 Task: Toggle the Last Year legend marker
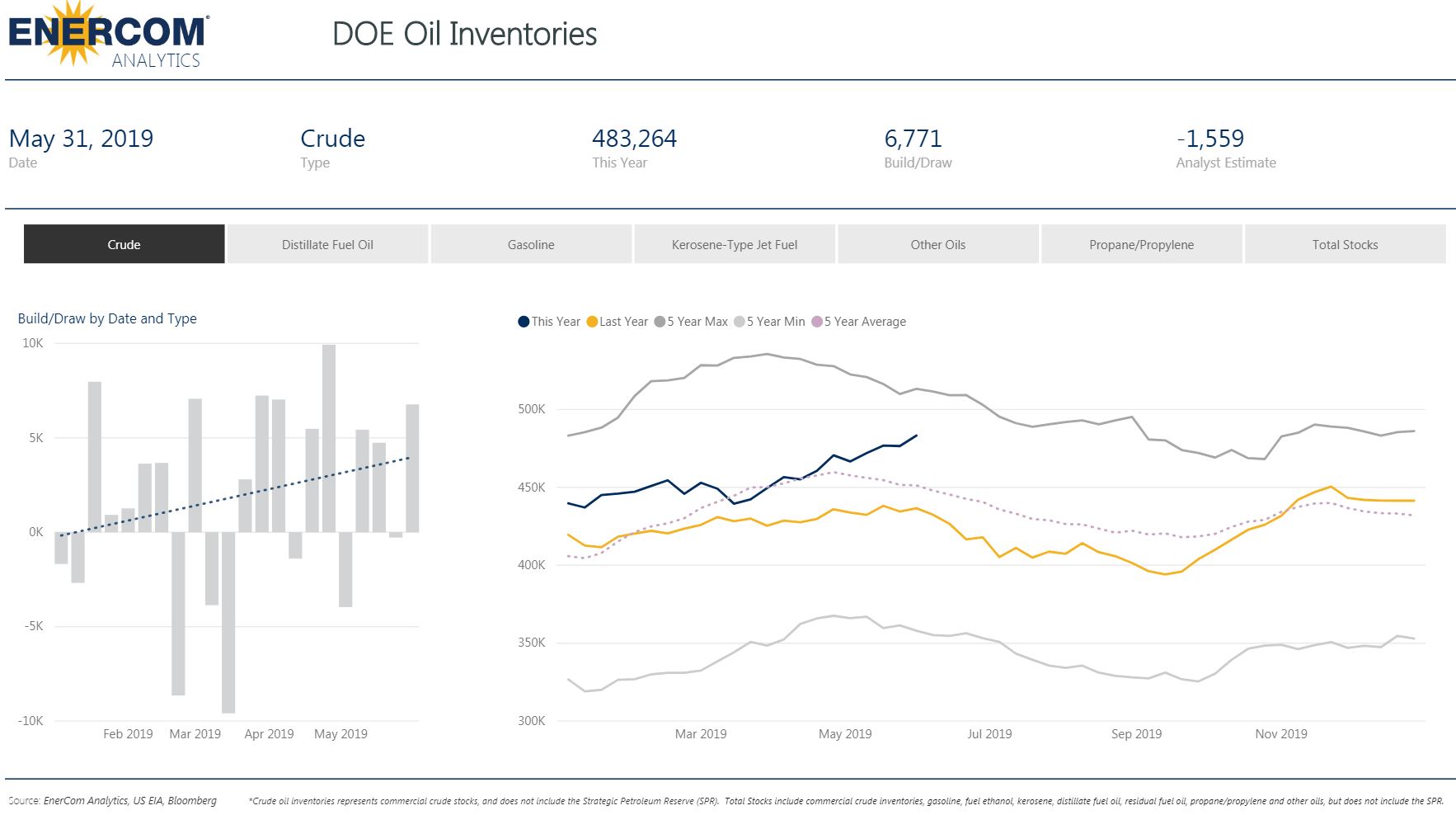click(592, 322)
